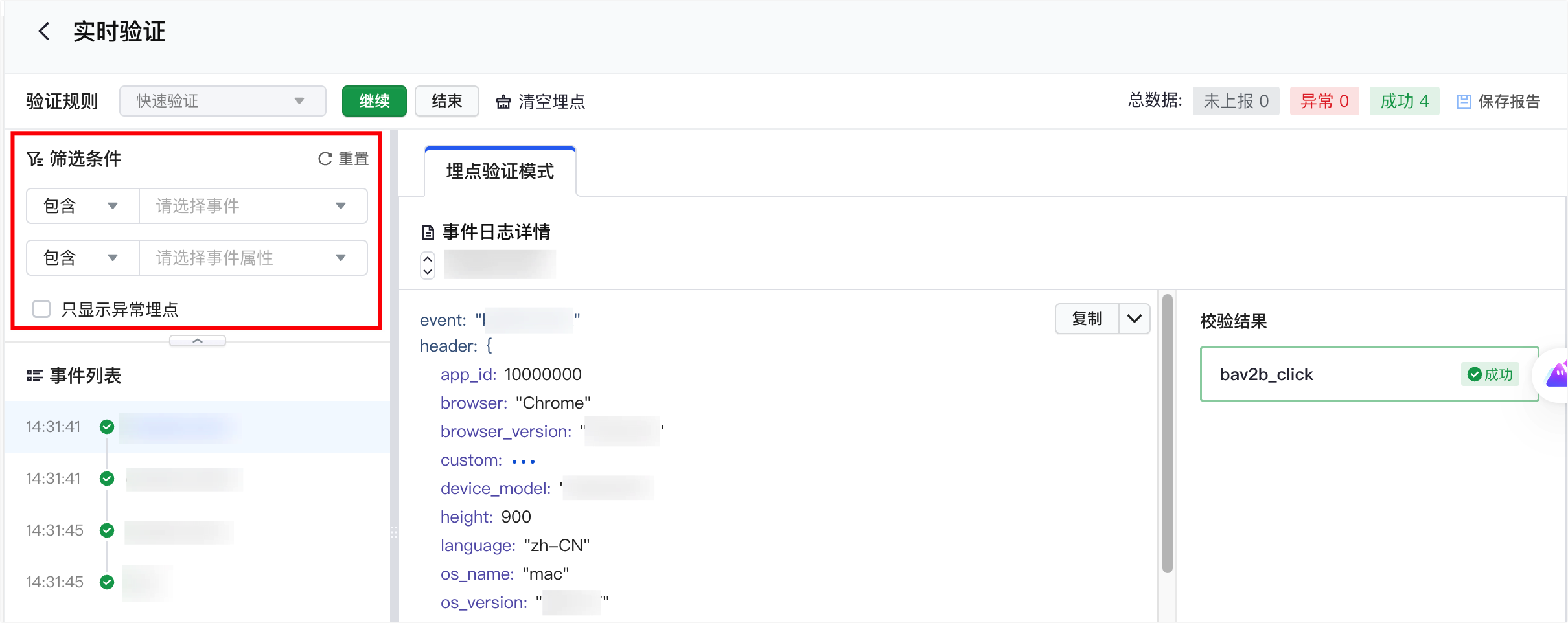
Task: Click the 未上报 0 status badge
Action: pos(1236,101)
